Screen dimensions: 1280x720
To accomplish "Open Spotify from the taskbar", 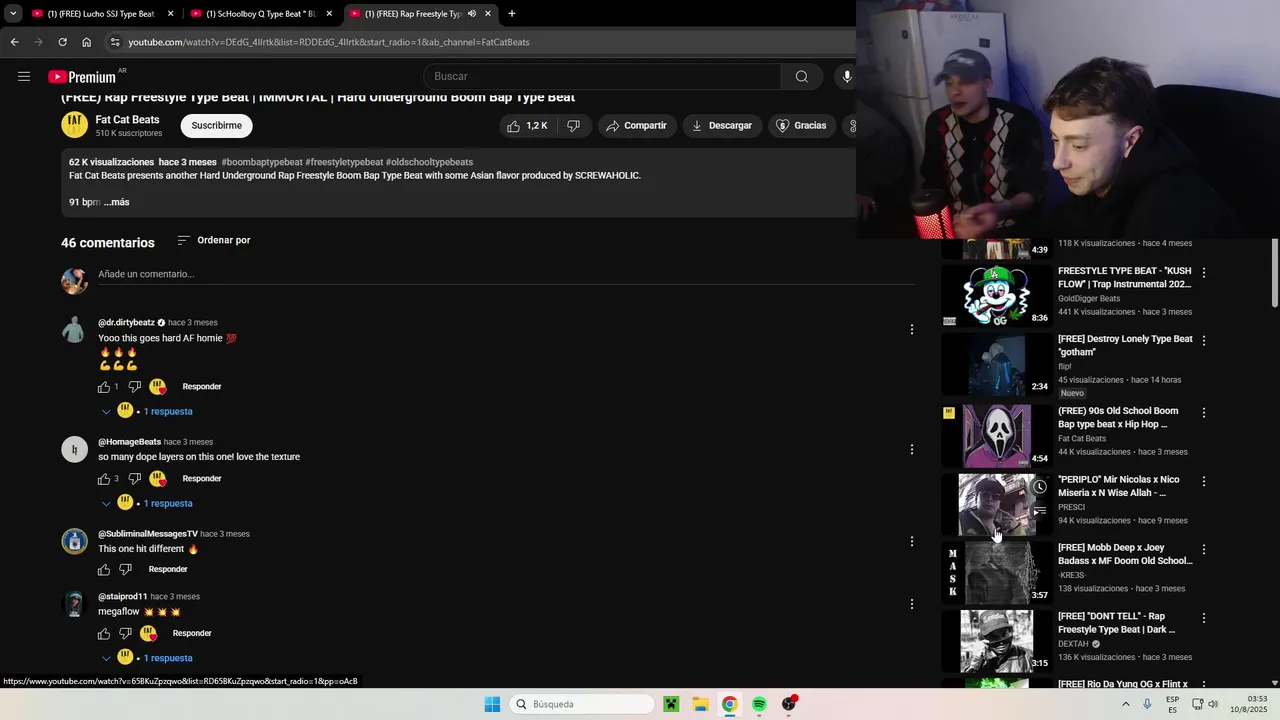I will (759, 704).
